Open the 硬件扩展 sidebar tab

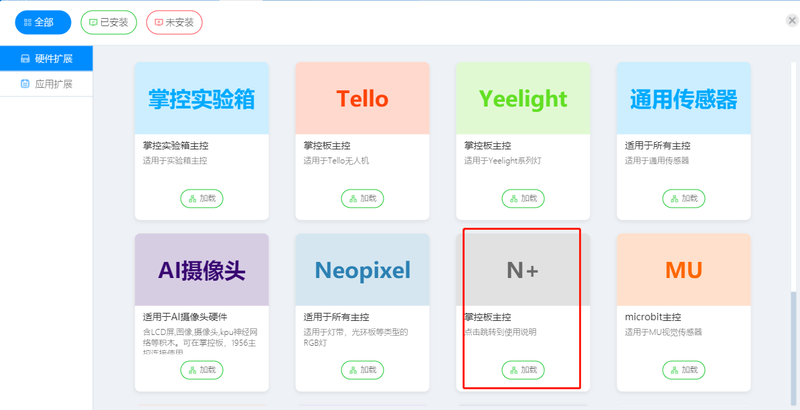(x=46, y=59)
